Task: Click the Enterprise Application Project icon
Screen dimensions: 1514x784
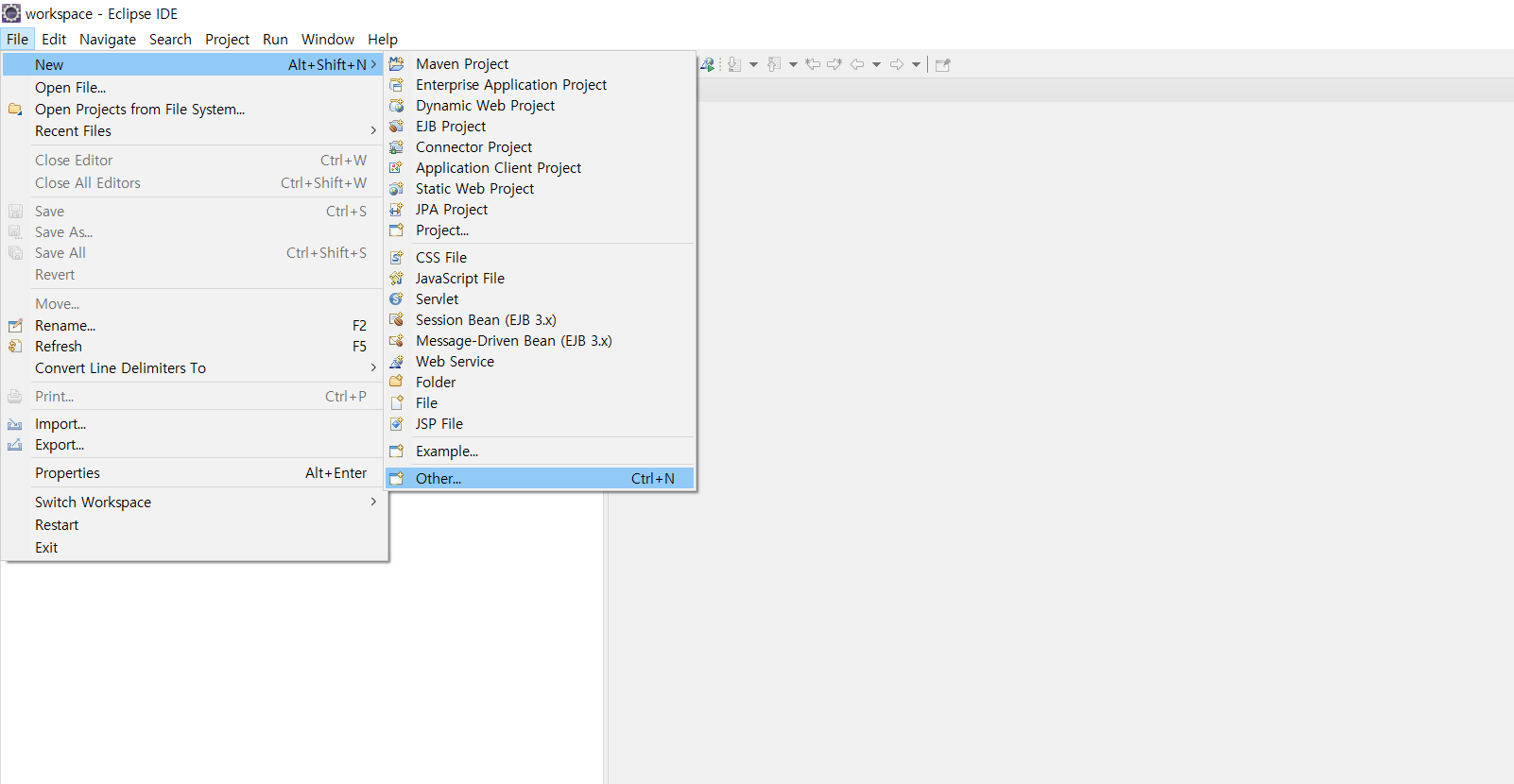Action: [x=397, y=84]
